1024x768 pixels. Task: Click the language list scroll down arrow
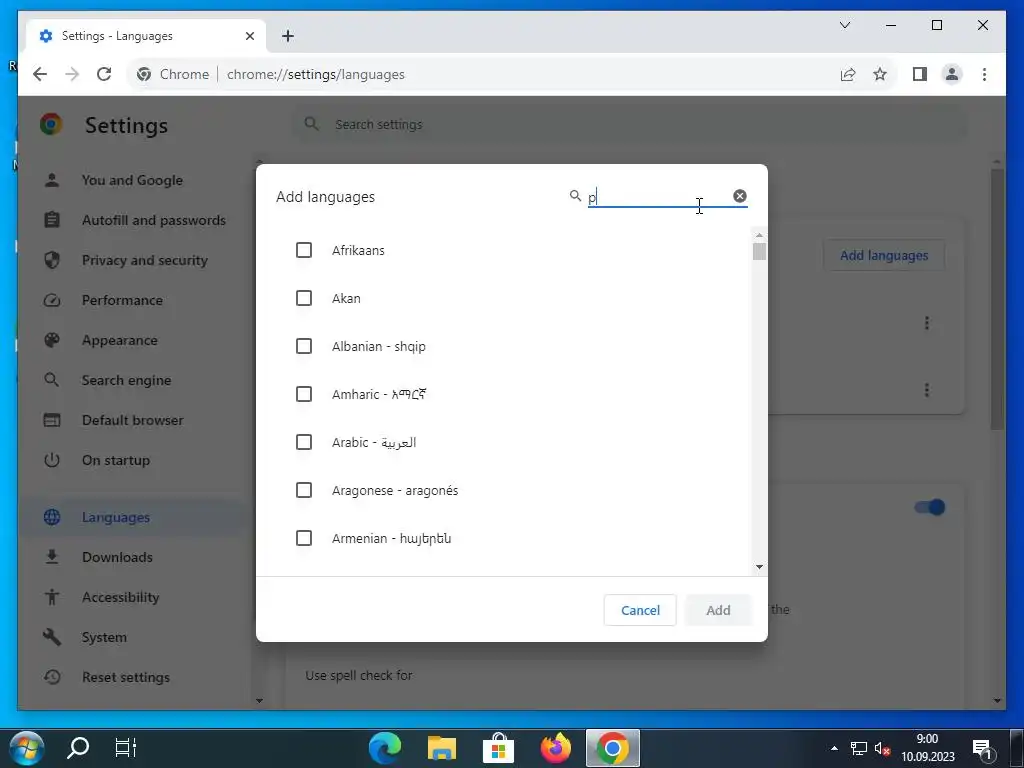[x=759, y=567]
